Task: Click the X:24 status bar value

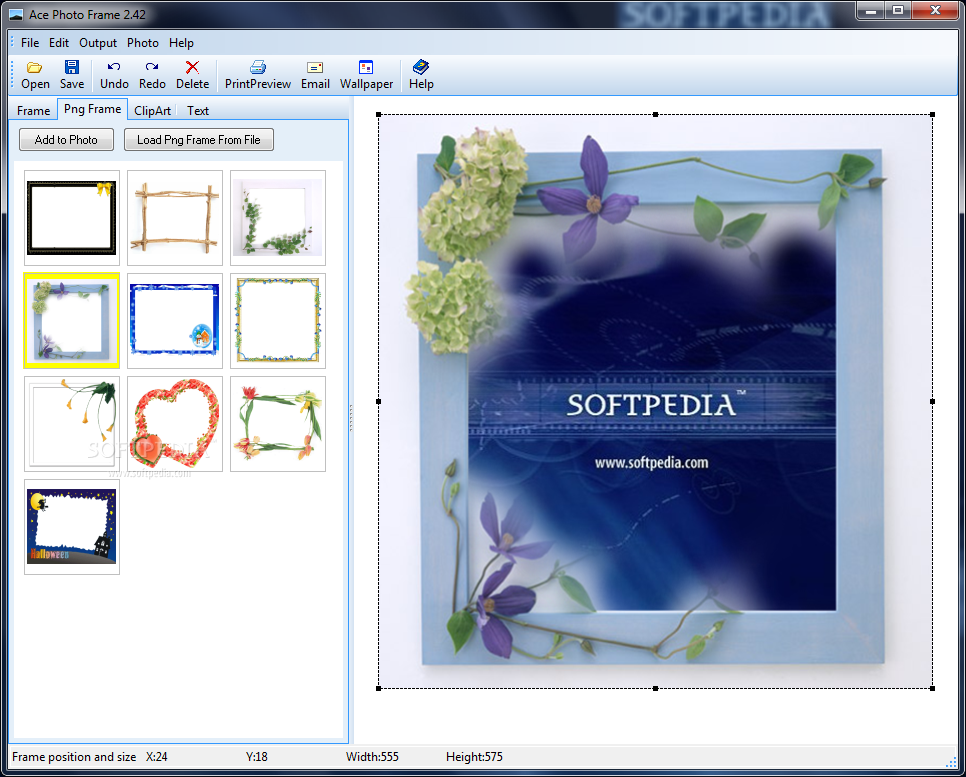Action: (156, 757)
